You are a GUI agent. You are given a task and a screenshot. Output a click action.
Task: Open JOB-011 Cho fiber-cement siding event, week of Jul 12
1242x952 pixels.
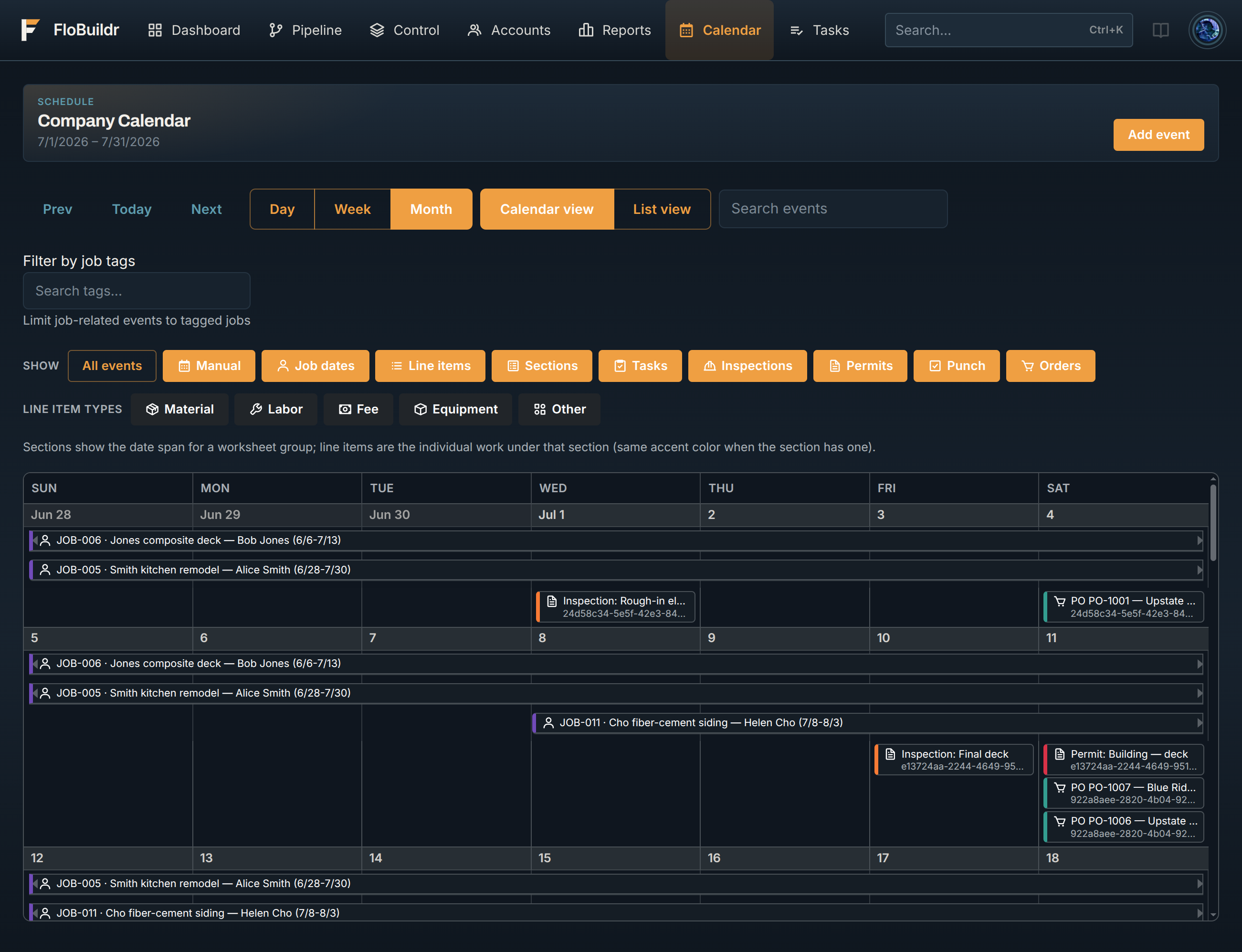point(616,912)
